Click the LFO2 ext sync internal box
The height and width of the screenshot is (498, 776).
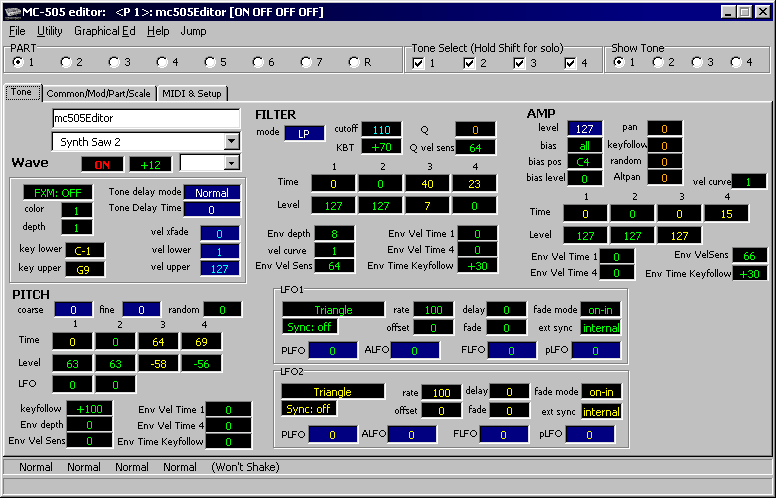tap(601, 411)
